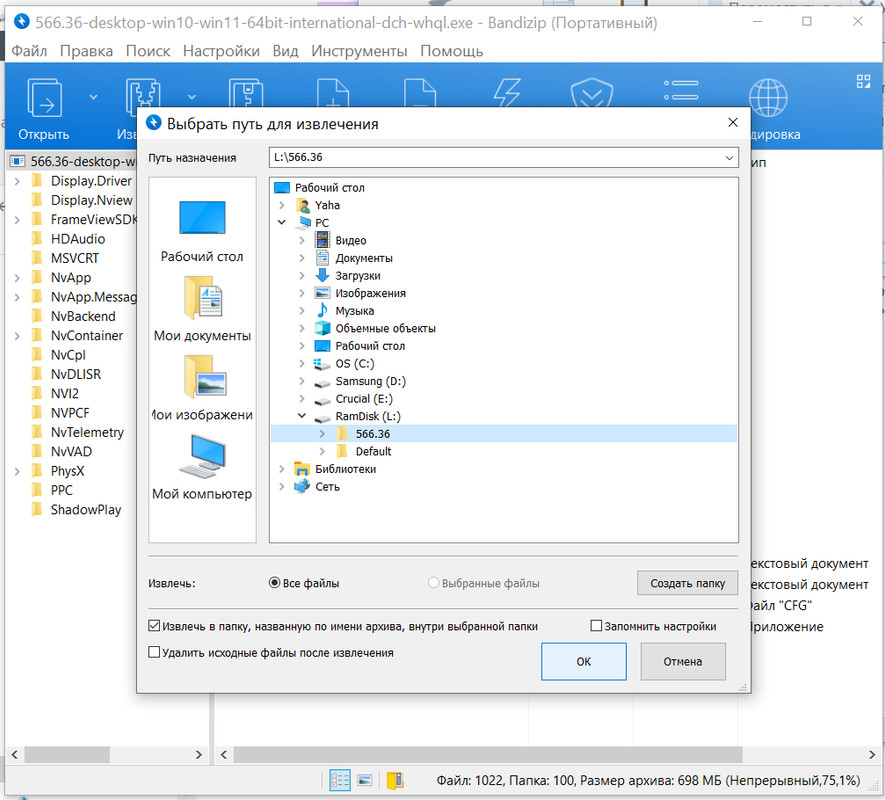Select the Рабочий стол shortcut icon
Viewport: 885px width, 800px height.
(202, 217)
